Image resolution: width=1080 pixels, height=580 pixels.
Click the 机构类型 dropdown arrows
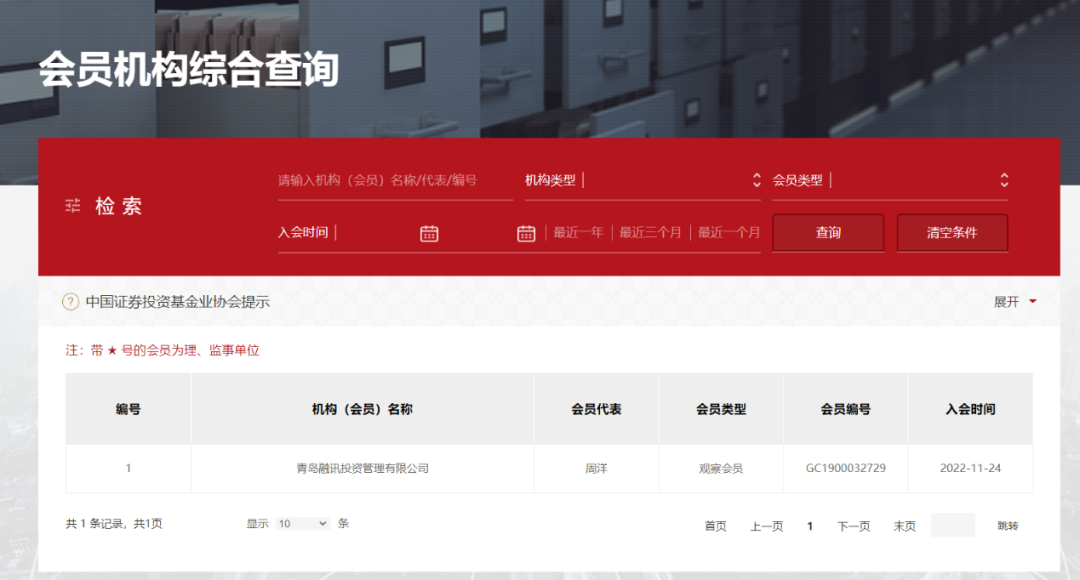(x=757, y=180)
